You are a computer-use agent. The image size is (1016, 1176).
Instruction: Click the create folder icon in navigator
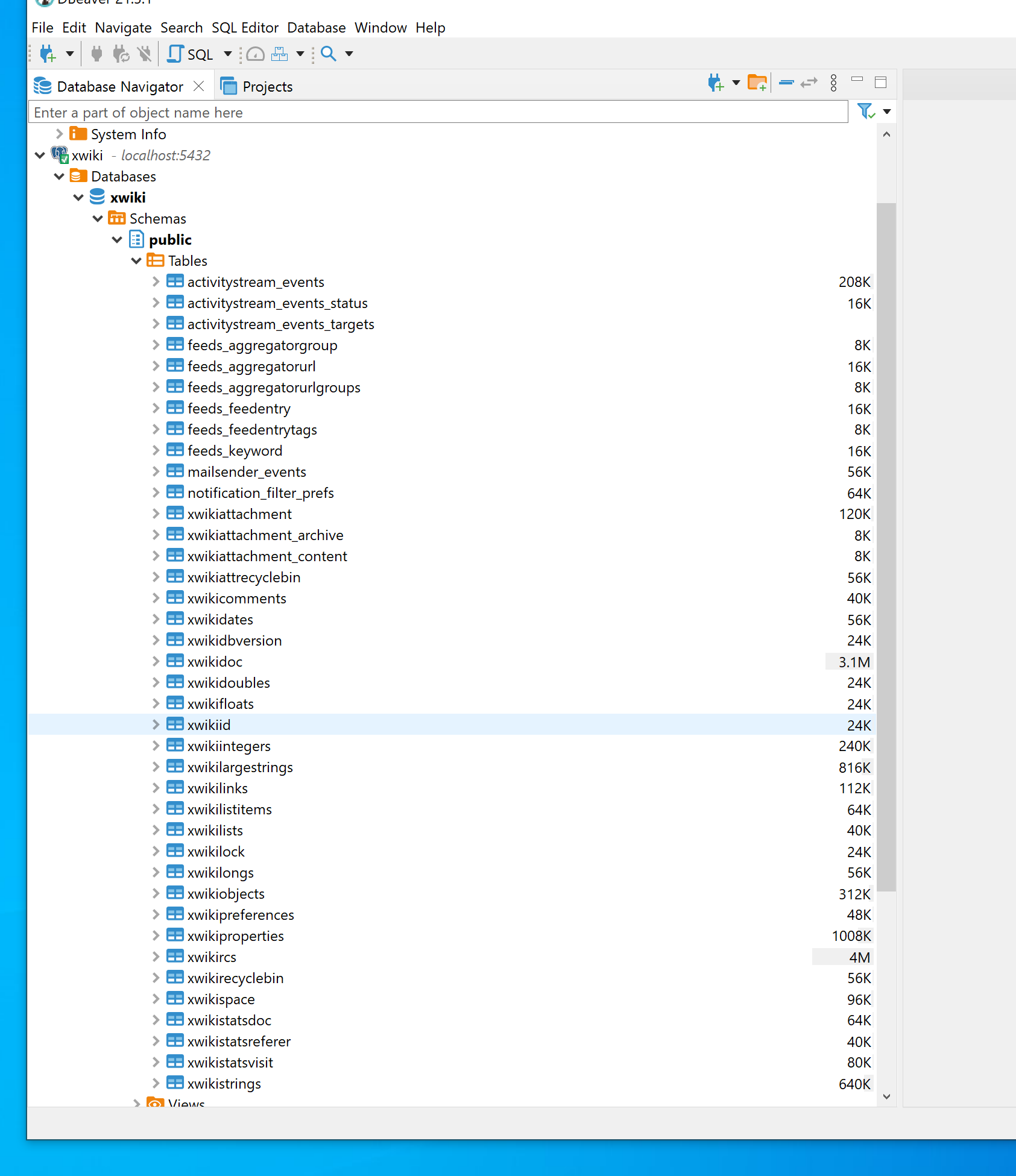coord(757,83)
